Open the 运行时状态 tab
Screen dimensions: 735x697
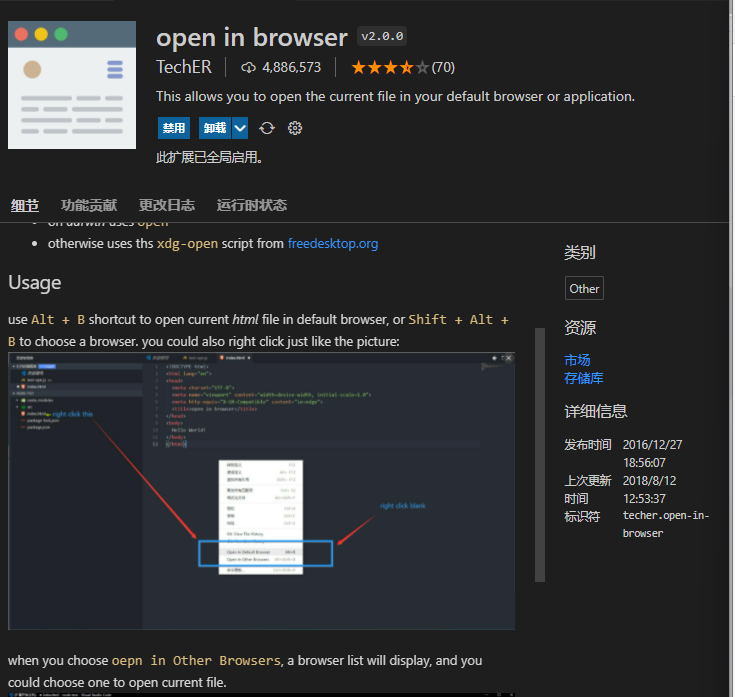[x=252, y=205]
